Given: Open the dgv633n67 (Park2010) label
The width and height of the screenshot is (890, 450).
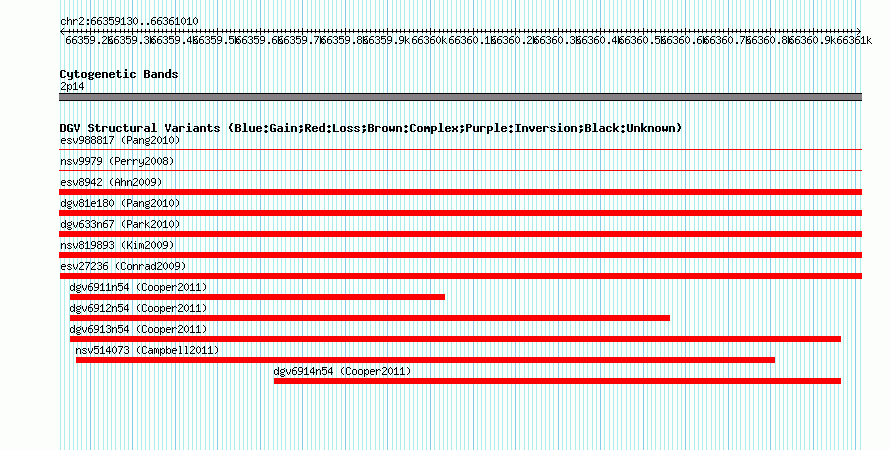Looking at the screenshot, I should tap(120, 224).
